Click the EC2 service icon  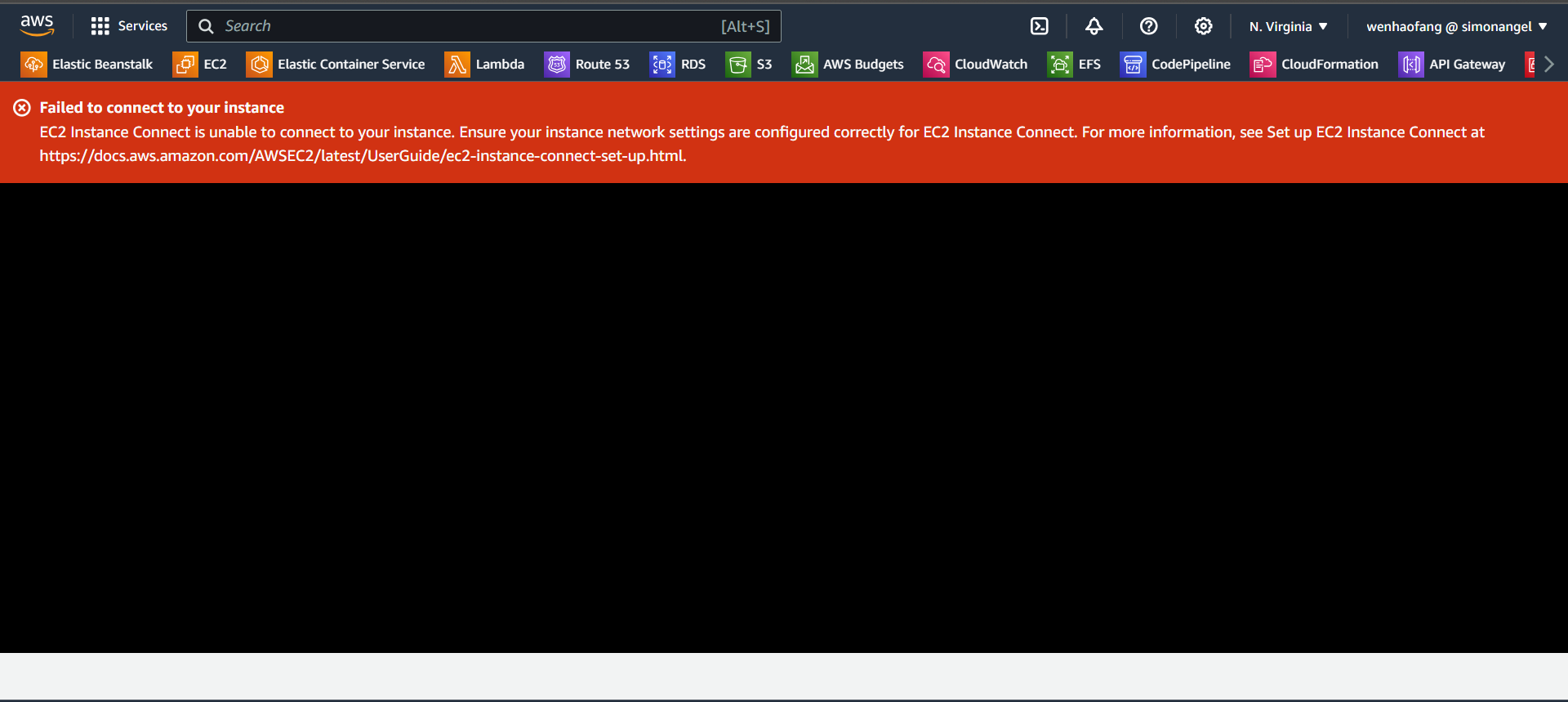(185, 64)
